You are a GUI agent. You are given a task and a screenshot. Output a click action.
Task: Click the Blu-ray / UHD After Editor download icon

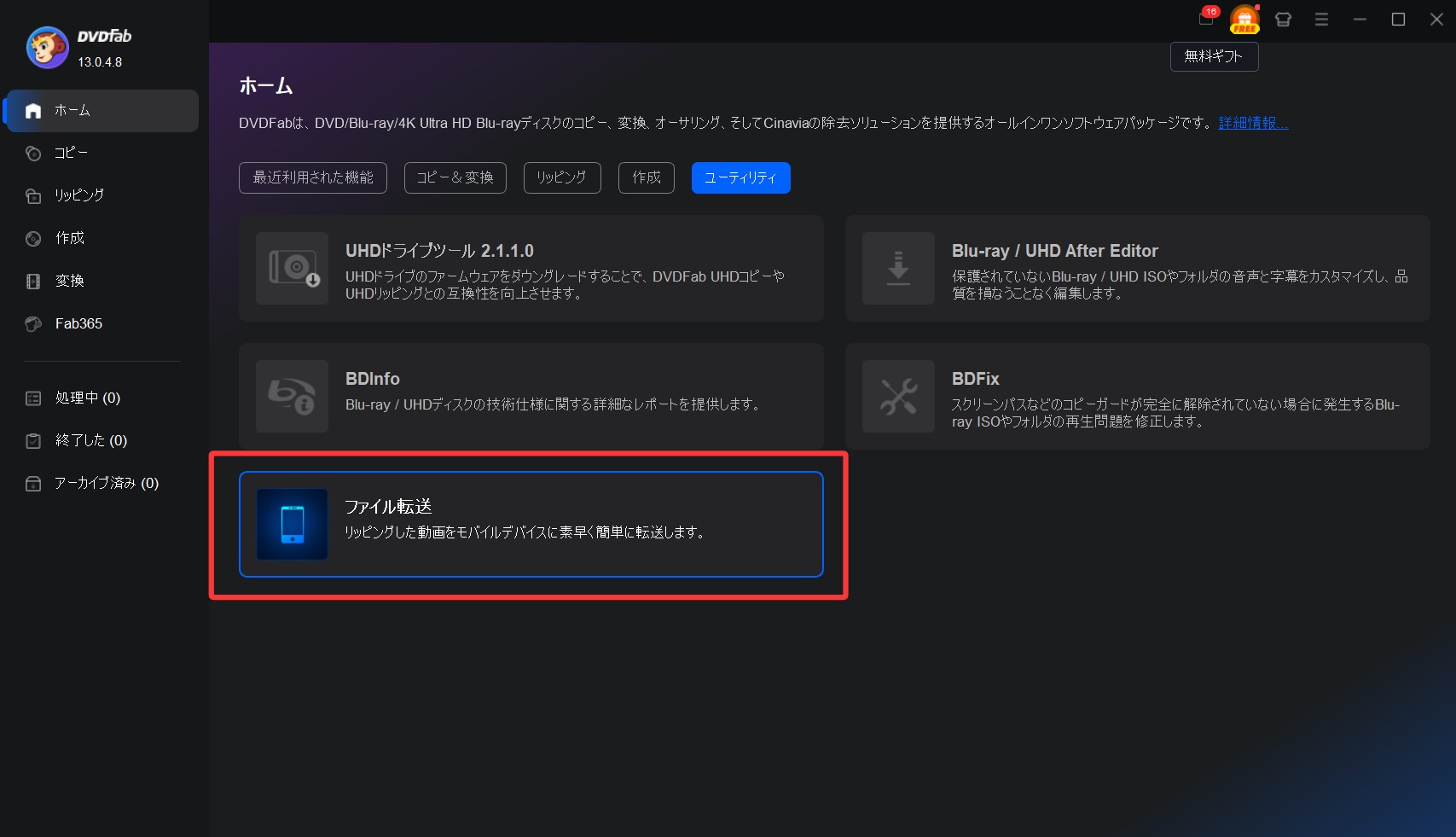point(898,268)
